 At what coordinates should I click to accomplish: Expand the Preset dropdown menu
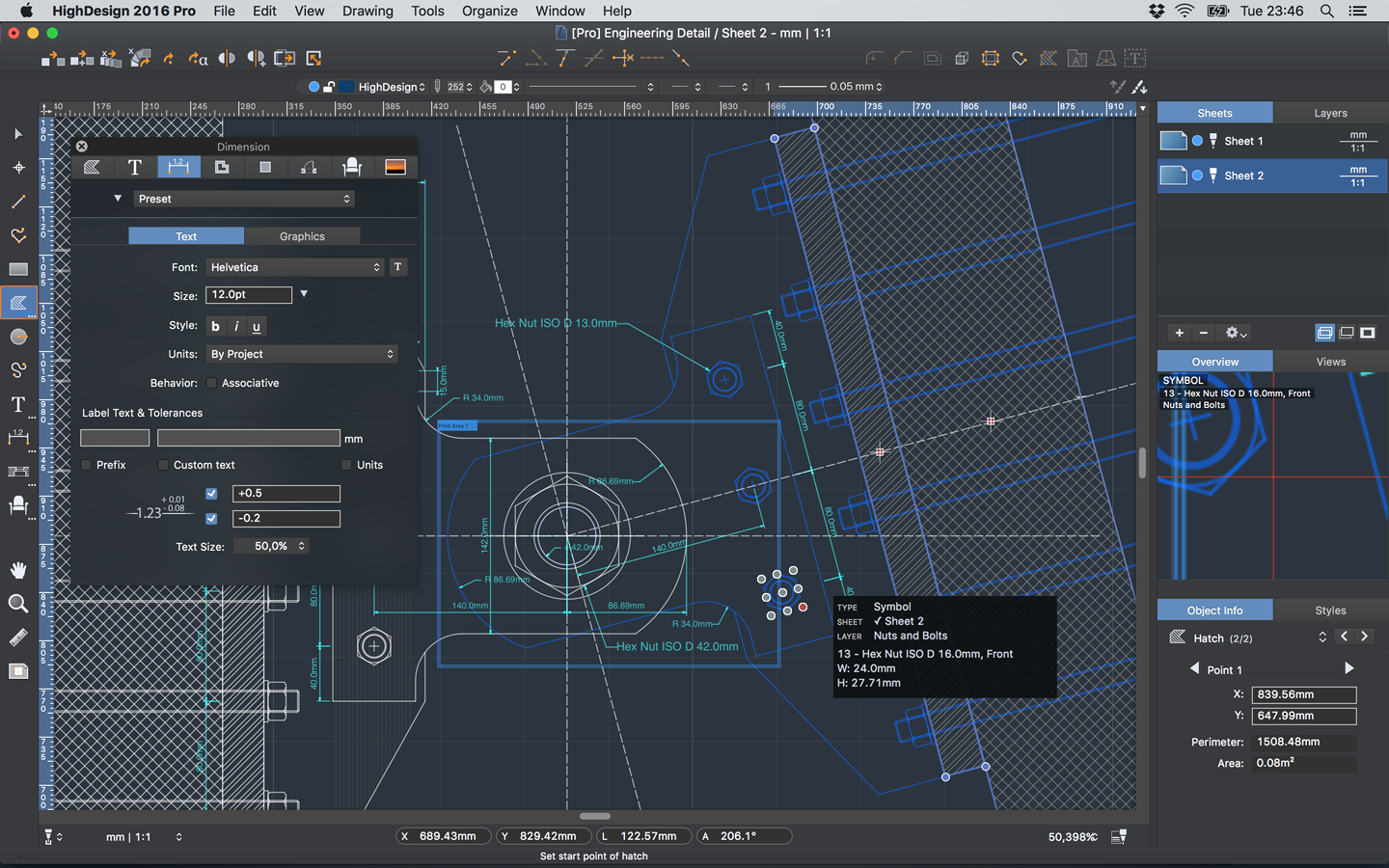(x=243, y=199)
